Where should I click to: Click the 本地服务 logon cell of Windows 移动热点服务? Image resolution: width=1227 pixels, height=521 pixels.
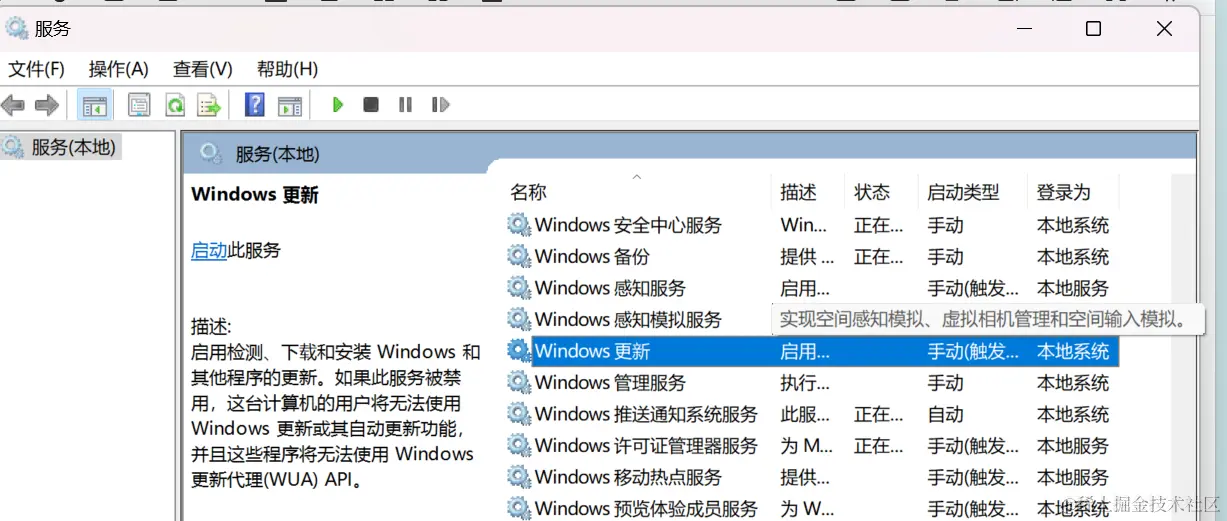pyautogui.click(x=1073, y=477)
